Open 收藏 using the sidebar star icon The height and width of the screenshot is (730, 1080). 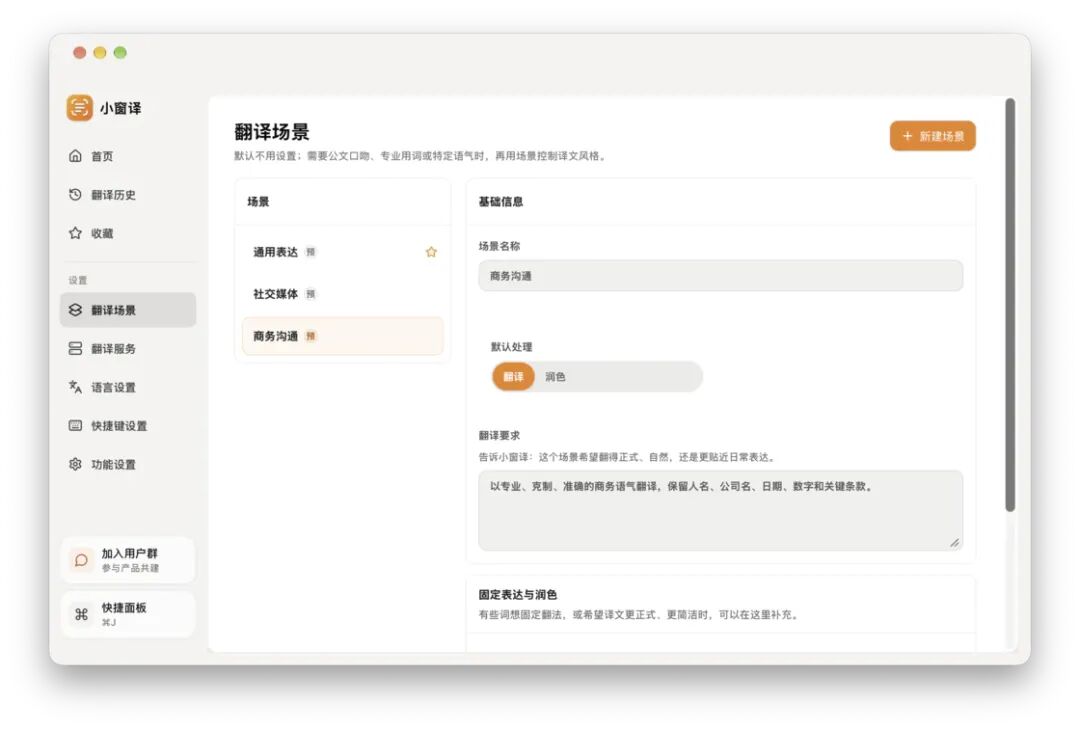75,233
